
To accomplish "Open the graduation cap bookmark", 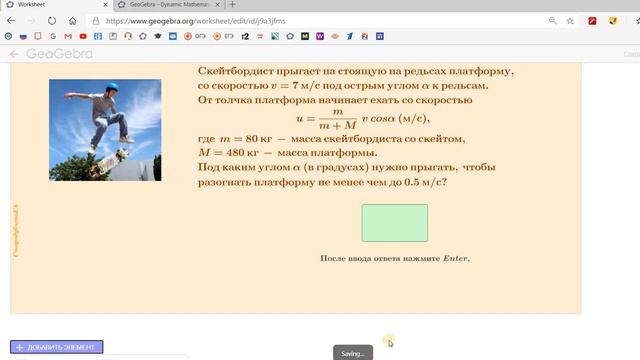I will [158, 36].
